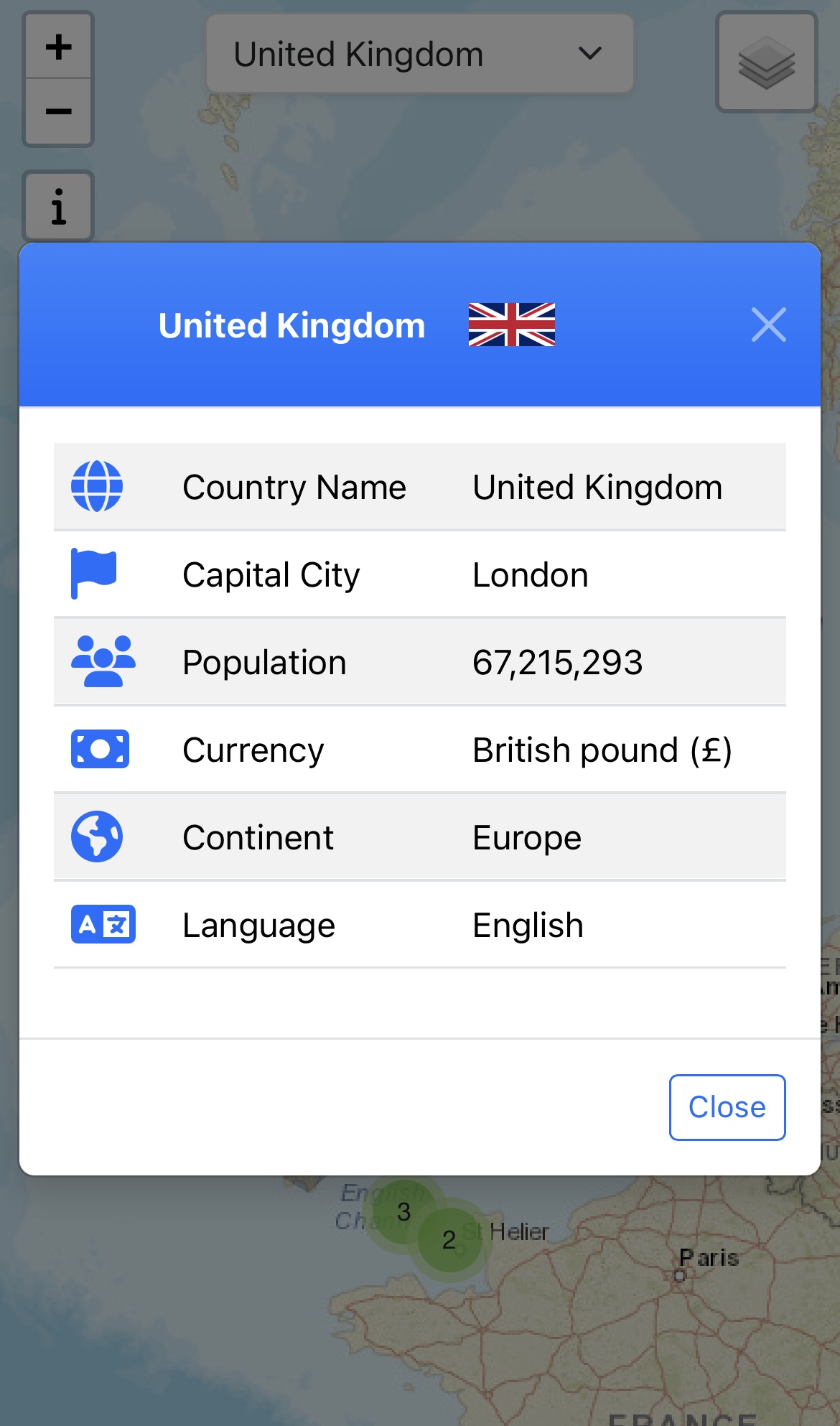Click the translate icon beside Language
Viewport: 840px width, 1426px height.
point(103,924)
